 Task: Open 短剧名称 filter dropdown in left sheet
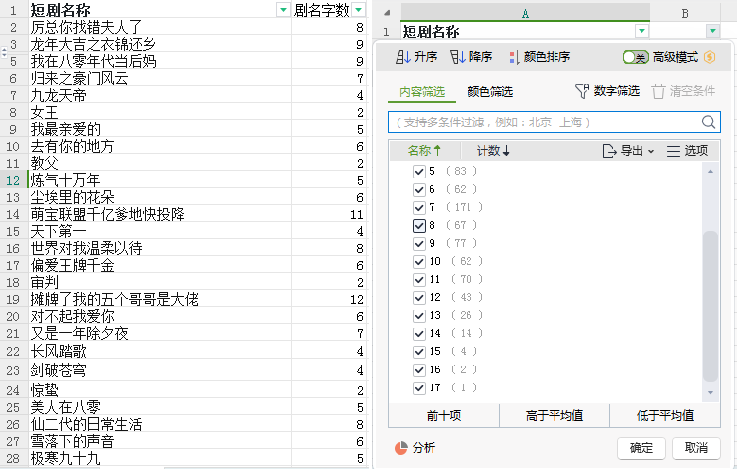point(283,9)
